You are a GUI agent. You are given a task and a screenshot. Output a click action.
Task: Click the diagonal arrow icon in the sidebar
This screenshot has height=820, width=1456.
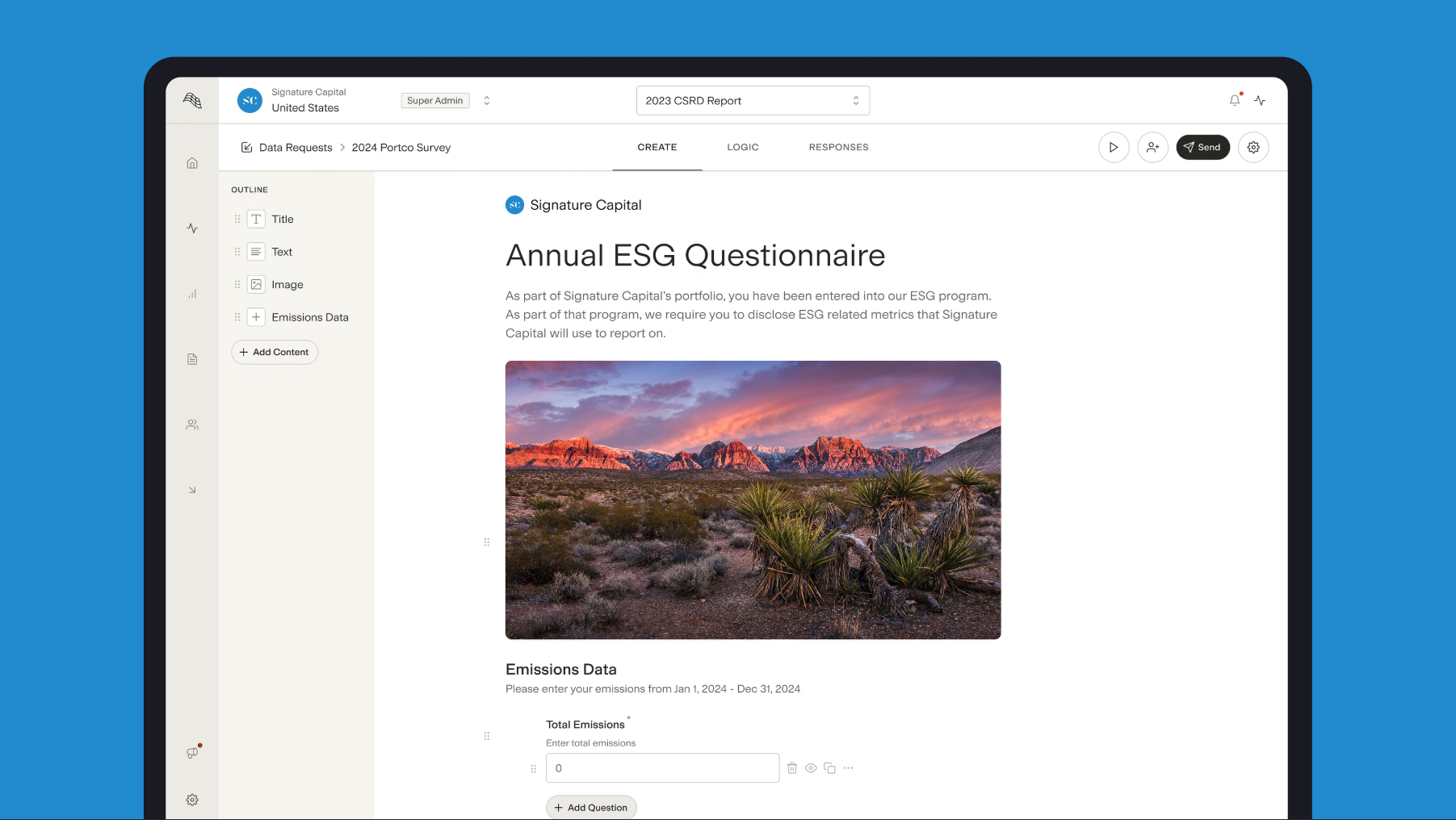pyautogui.click(x=192, y=490)
